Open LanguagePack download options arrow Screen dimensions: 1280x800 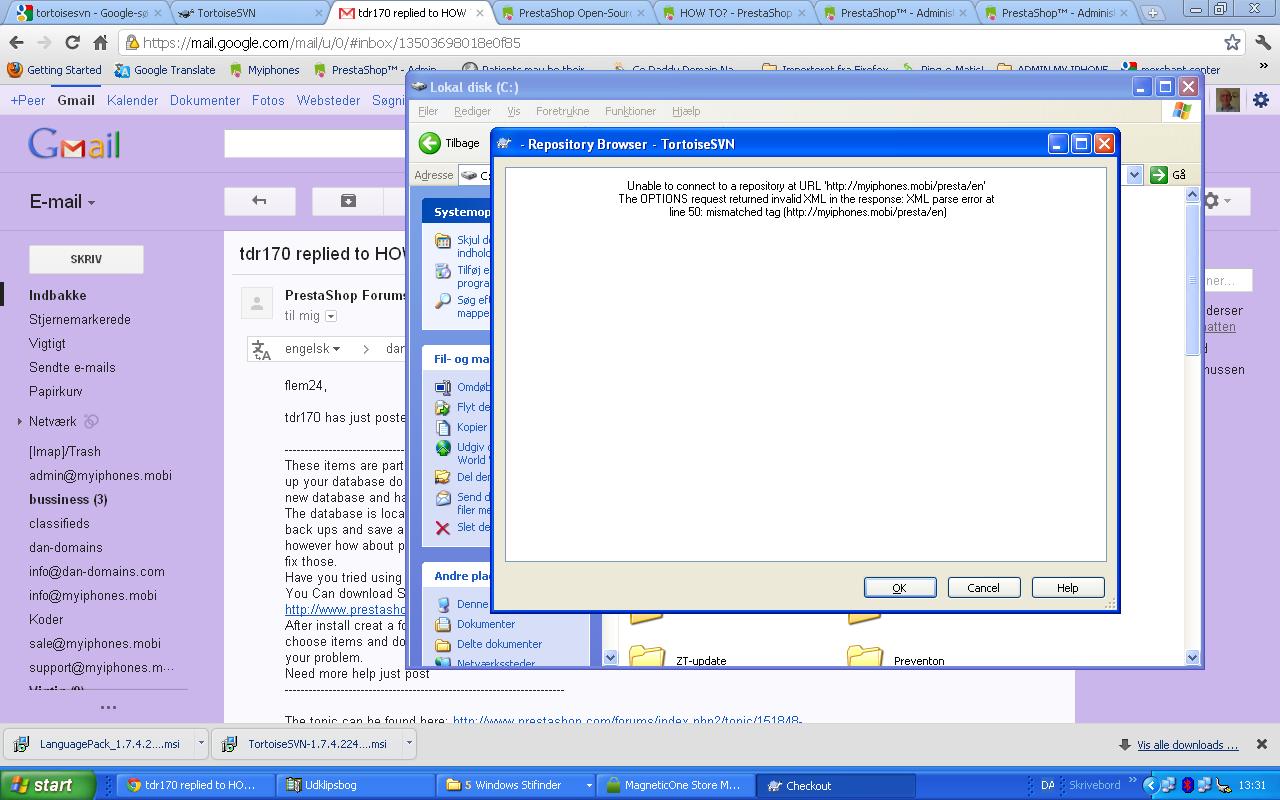(x=201, y=743)
